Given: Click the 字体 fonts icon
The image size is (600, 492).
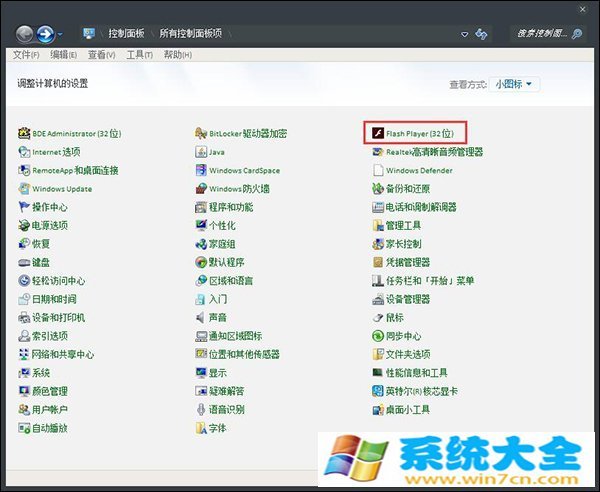Looking at the screenshot, I should (x=201, y=428).
